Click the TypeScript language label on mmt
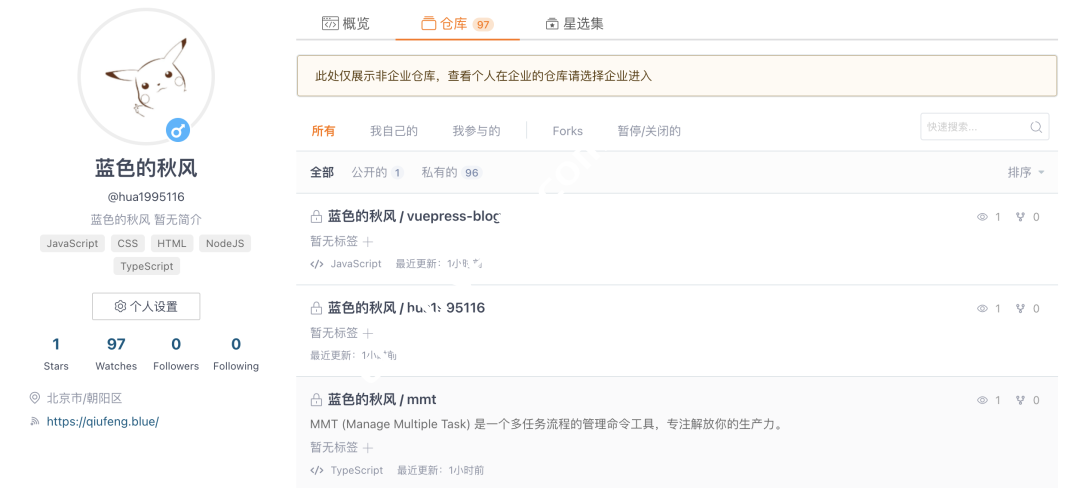The height and width of the screenshot is (488, 1080). [x=357, y=471]
